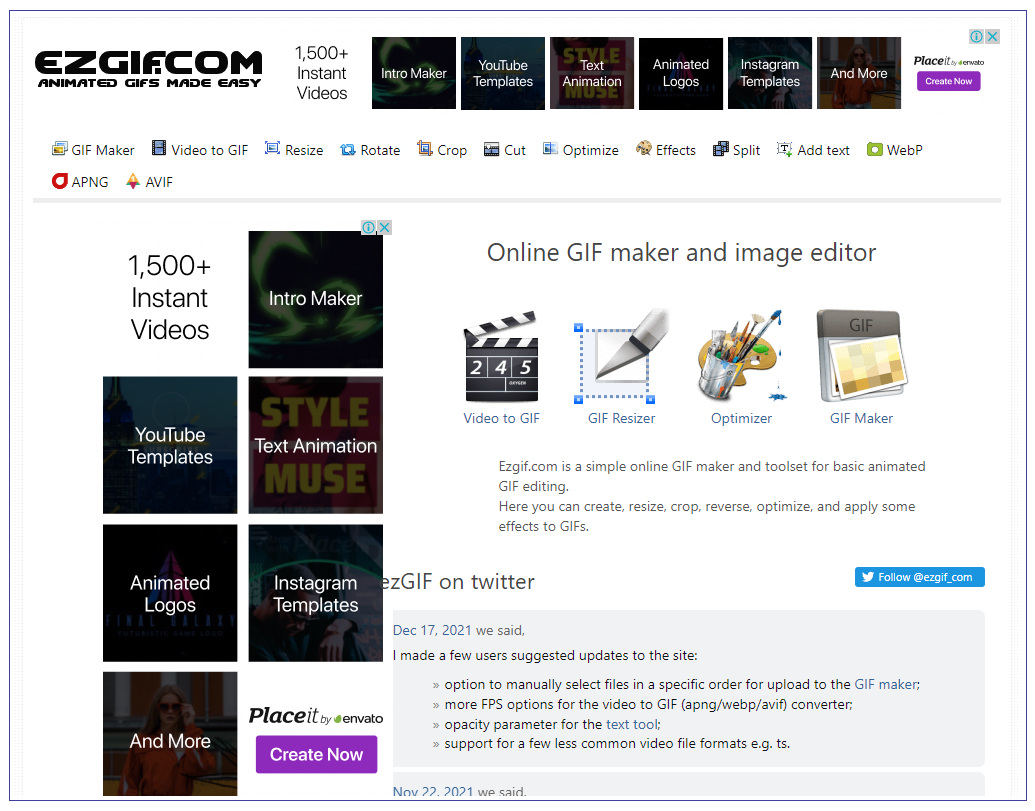
Task: Select Resize in the navigation bar
Action: [294, 150]
